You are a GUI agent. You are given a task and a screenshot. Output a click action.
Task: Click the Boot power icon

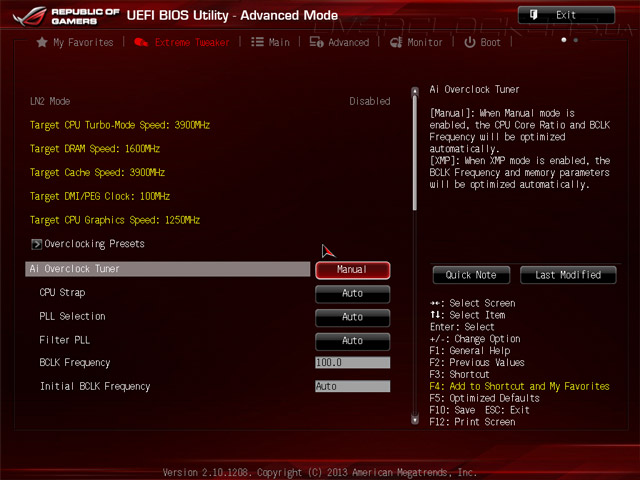coord(470,42)
